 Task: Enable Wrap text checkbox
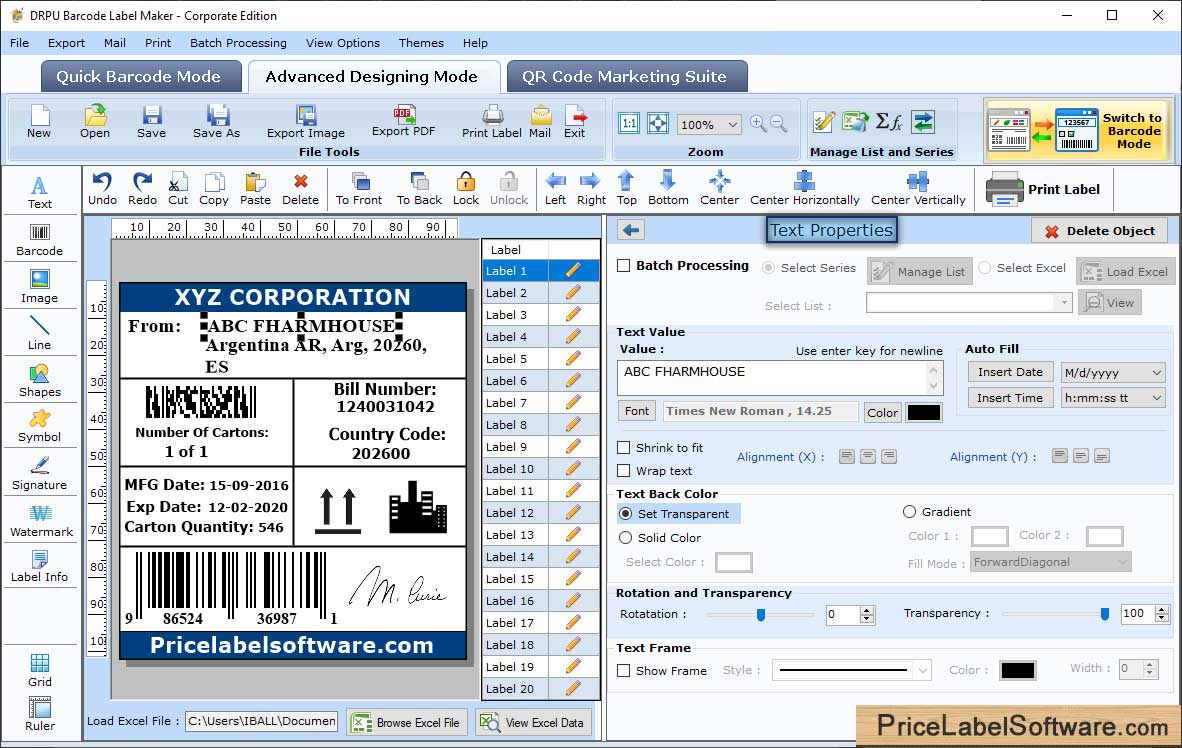pyautogui.click(x=624, y=471)
